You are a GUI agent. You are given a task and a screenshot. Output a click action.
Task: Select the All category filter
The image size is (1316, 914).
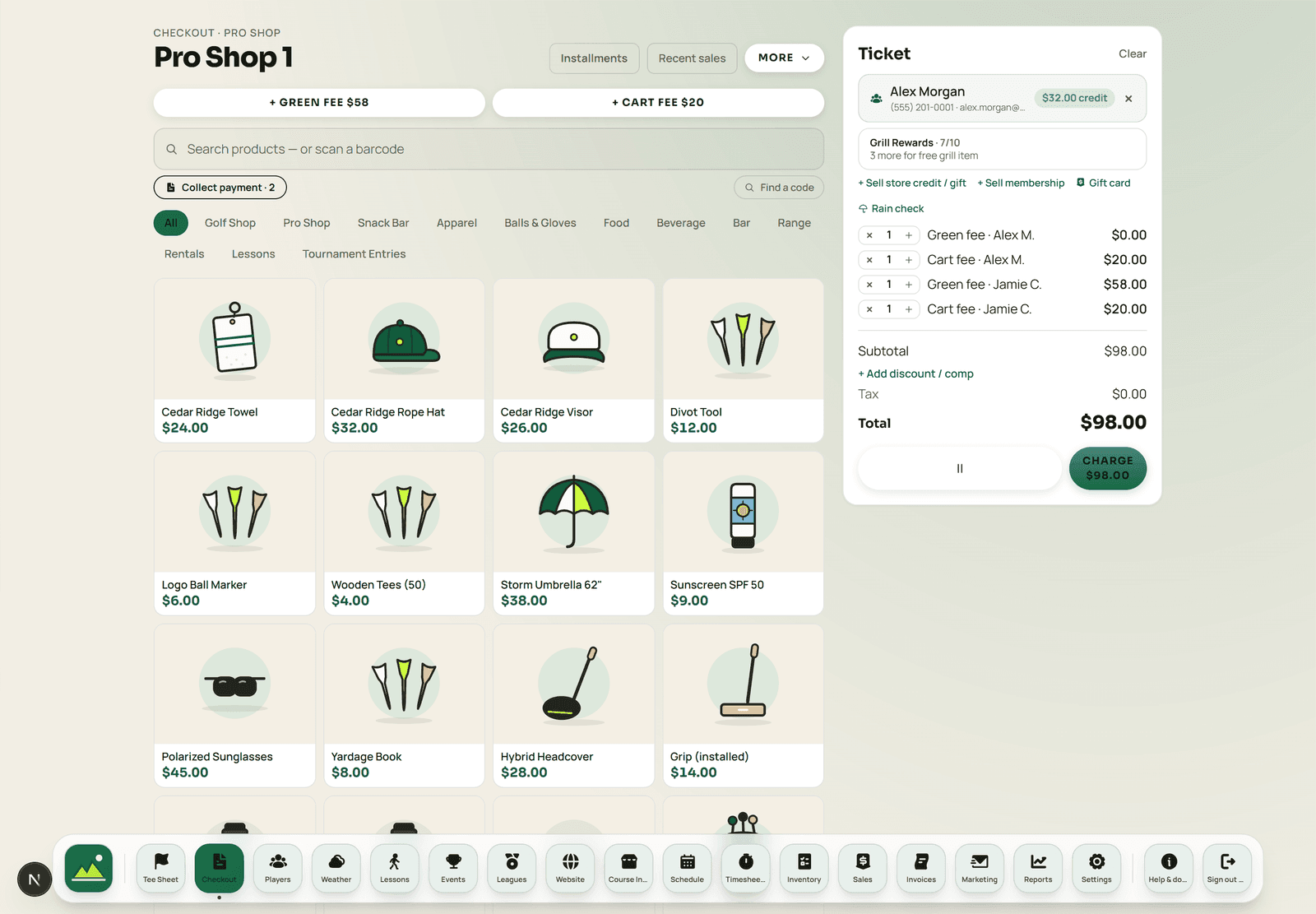(171, 223)
